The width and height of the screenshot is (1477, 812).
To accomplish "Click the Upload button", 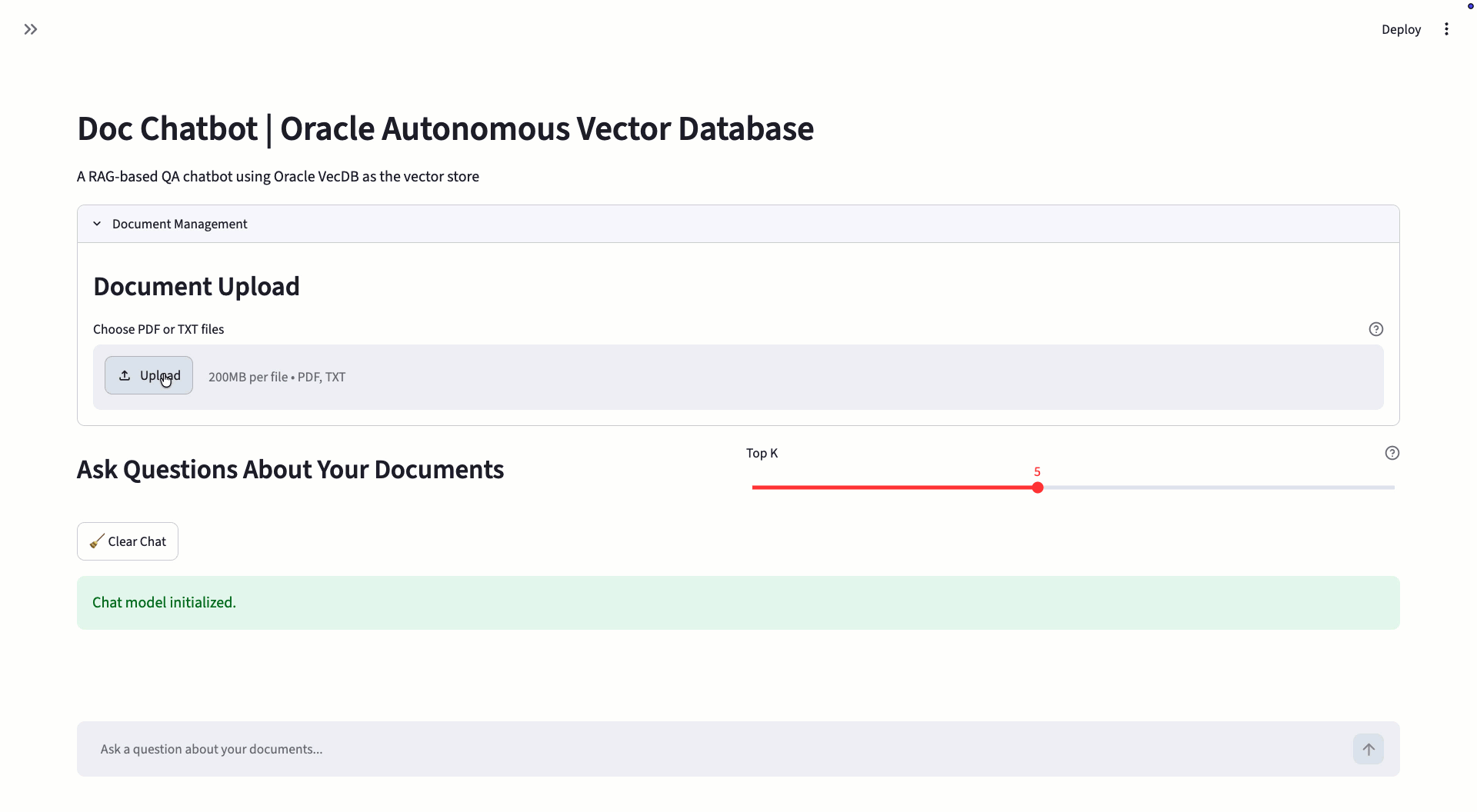I will [148, 375].
